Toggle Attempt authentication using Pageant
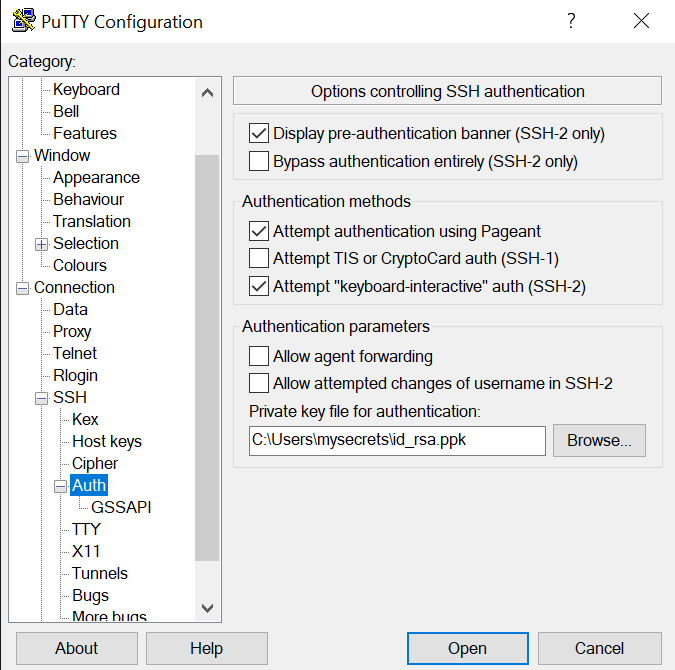675x670 pixels. (x=259, y=231)
